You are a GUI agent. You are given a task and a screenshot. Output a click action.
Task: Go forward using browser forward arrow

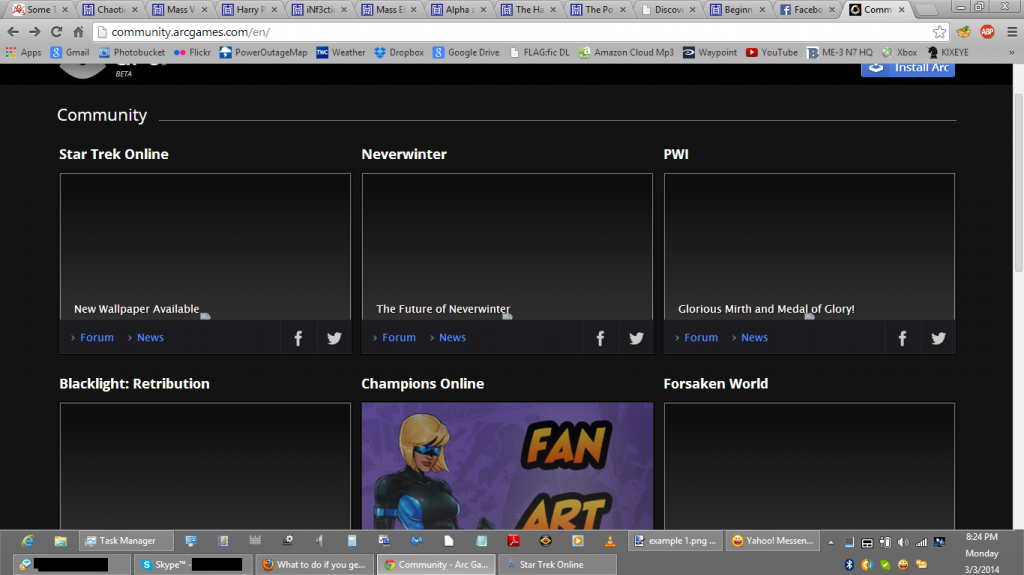(x=35, y=31)
